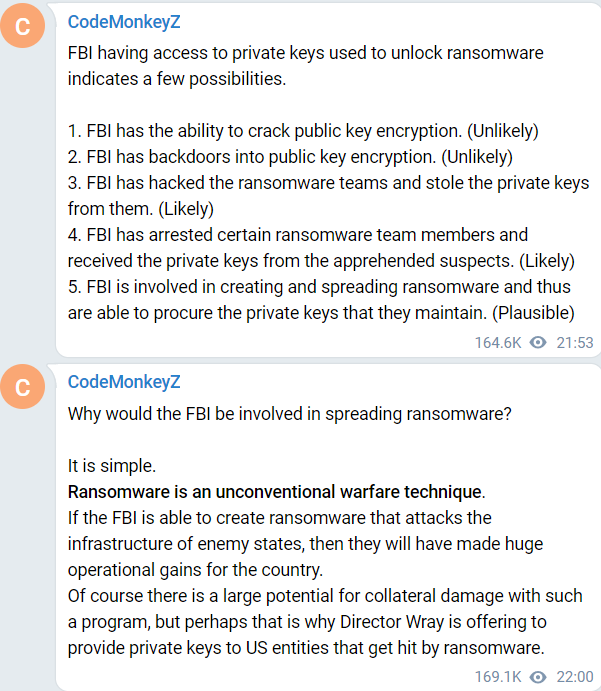The width and height of the screenshot is (601, 691).
Task: Click the first message's opening line about private keys
Action: [305, 53]
